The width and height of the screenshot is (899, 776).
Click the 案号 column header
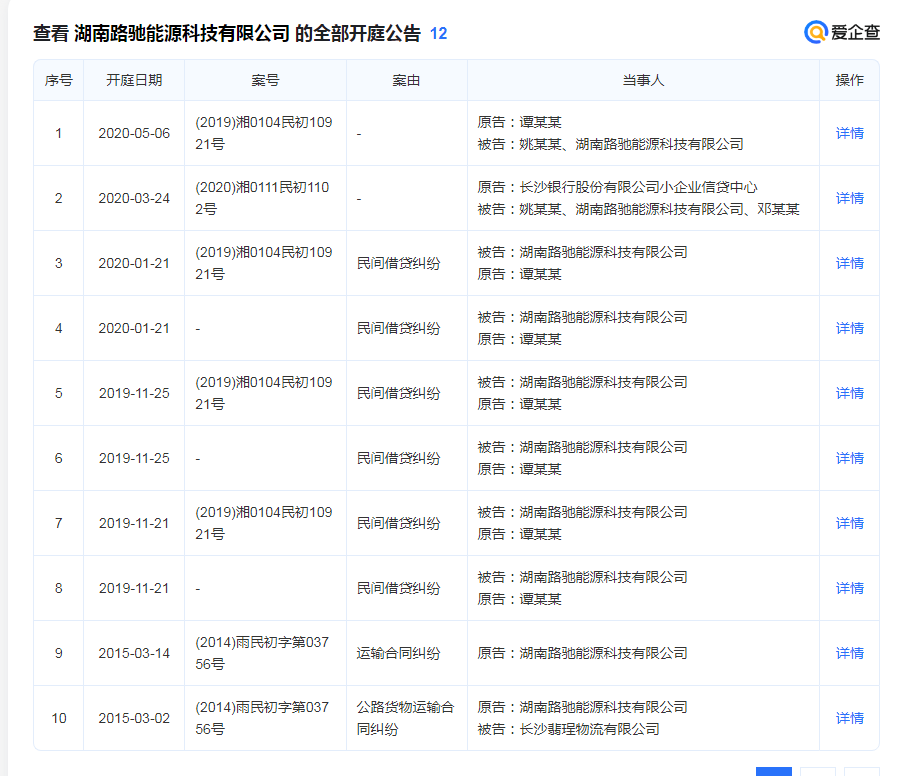[x=265, y=80]
